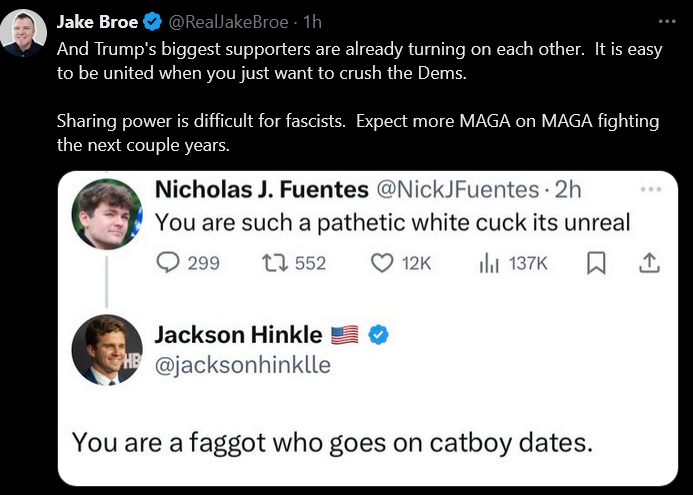Click the repost arrows icon
This screenshot has width=693, height=495.
[273, 263]
